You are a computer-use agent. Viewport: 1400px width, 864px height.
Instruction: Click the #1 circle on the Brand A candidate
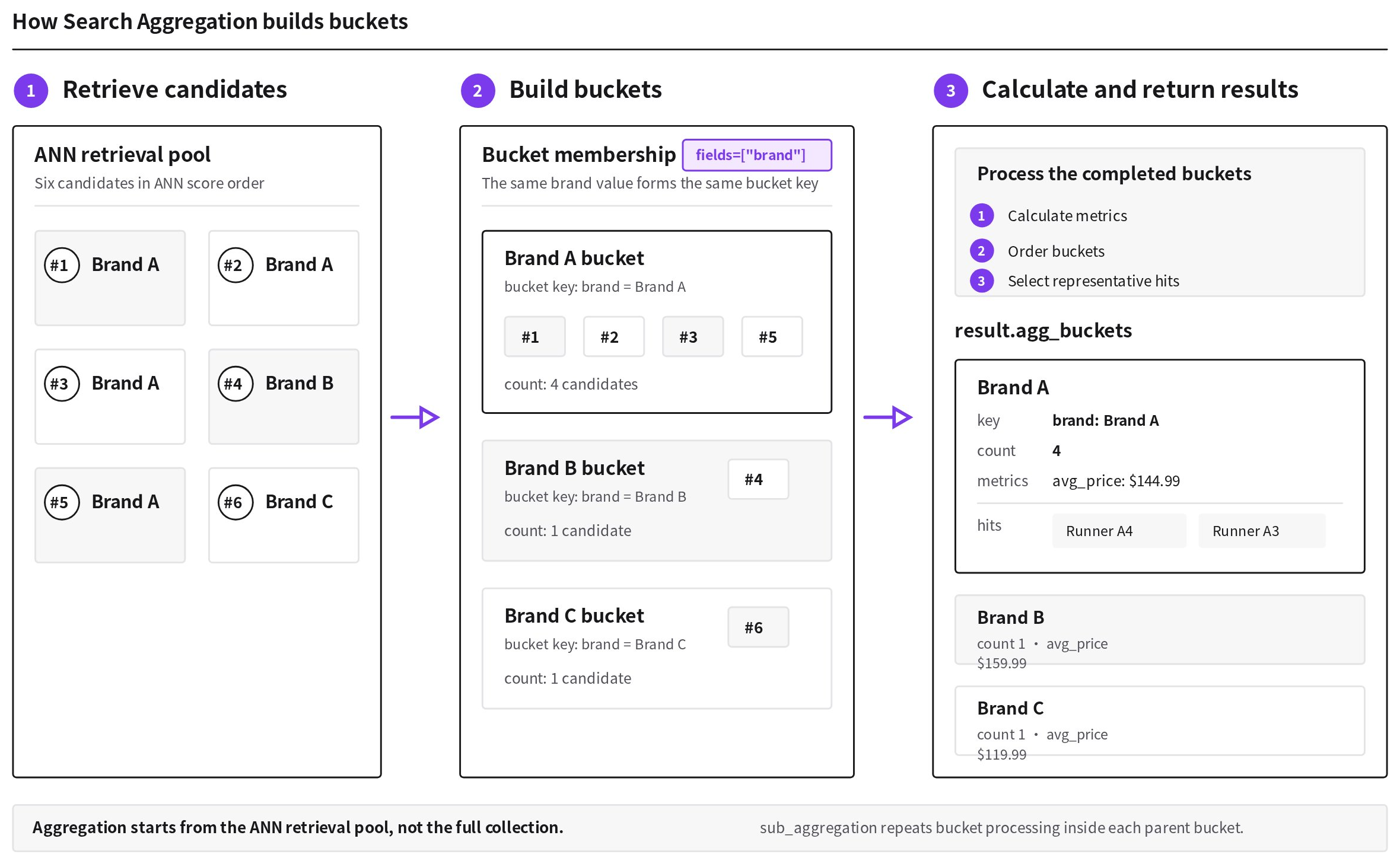pyautogui.click(x=62, y=265)
